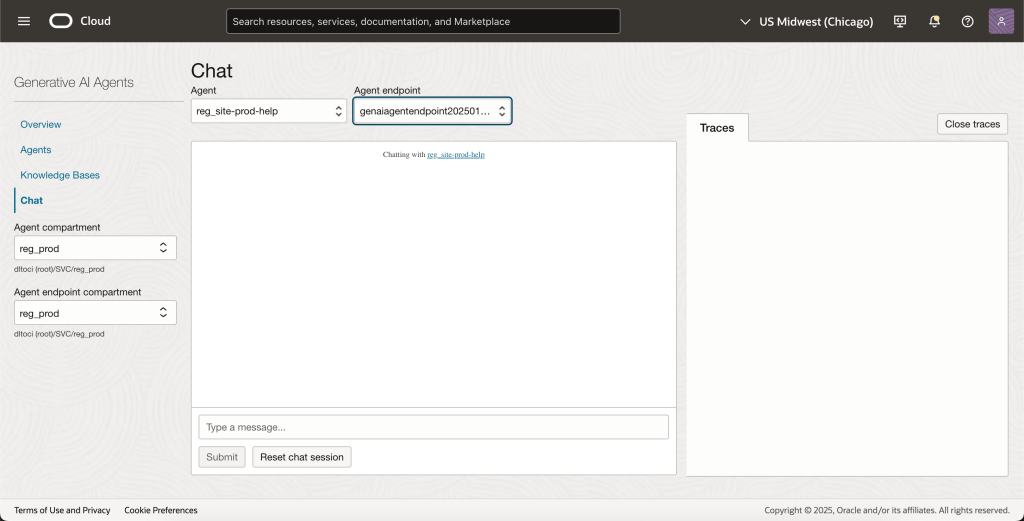This screenshot has width=1024, height=521.
Task: Open the notifications bell icon
Action: point(934,21)
